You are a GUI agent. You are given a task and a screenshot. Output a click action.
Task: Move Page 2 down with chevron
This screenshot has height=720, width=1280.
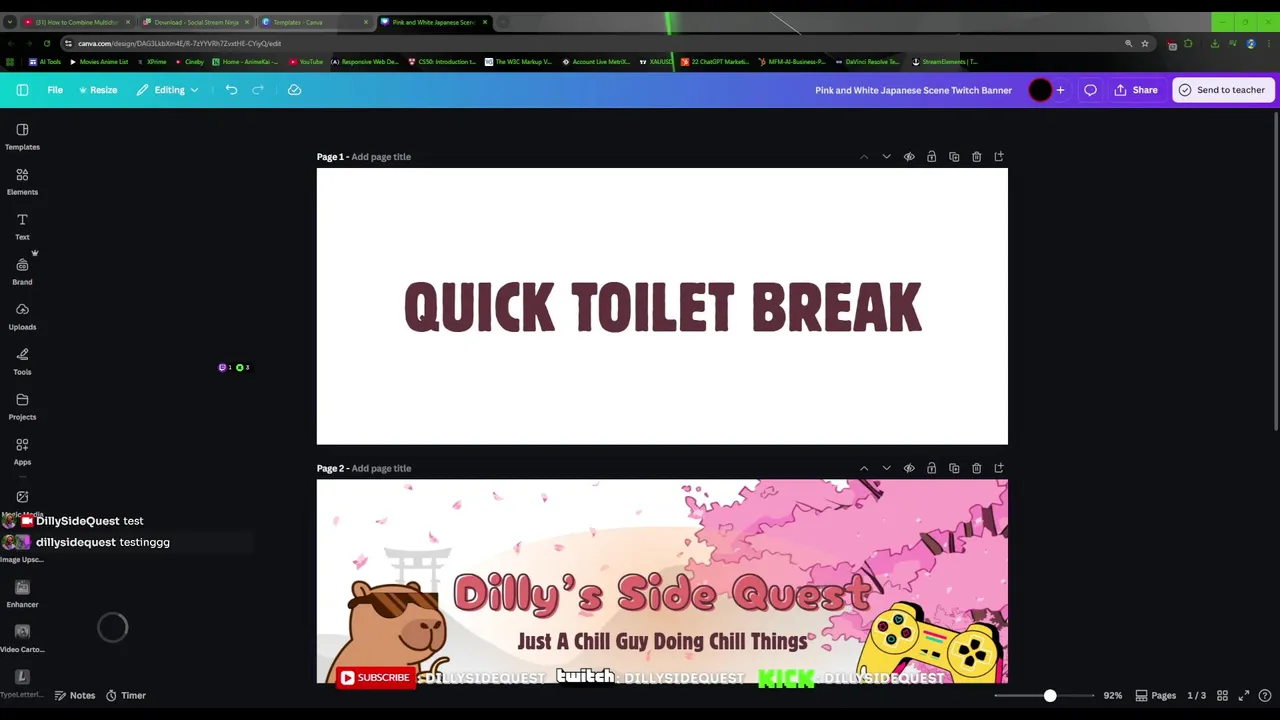tap(886, 468)
